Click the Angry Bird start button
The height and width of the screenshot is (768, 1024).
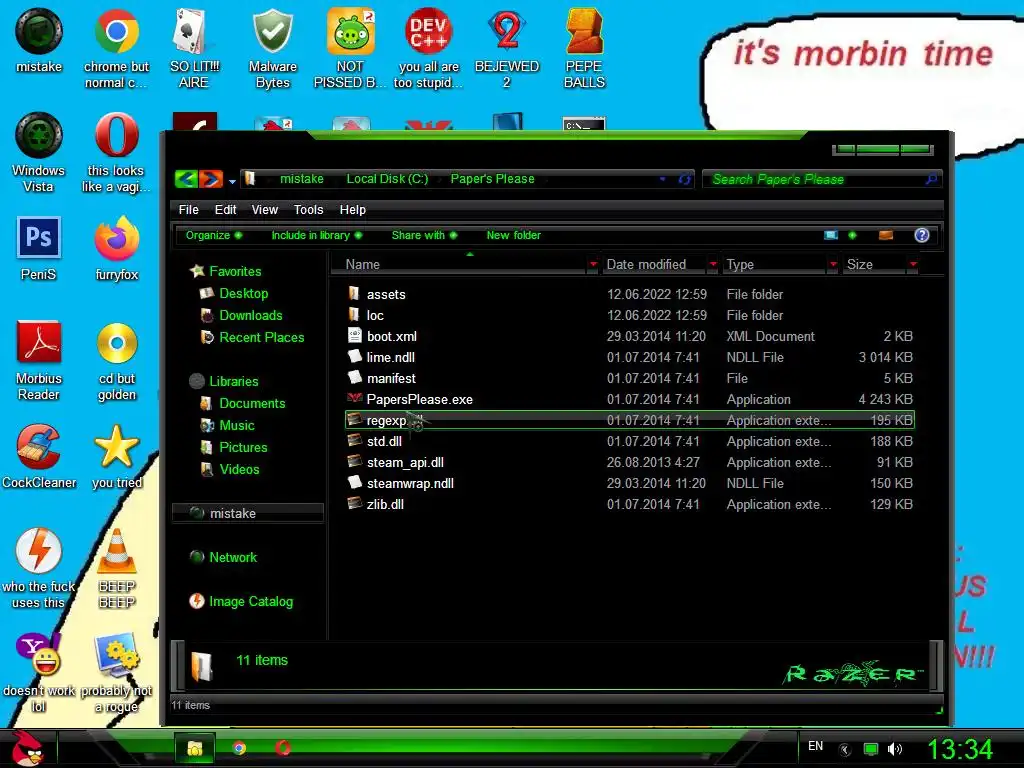pyautogui.click(x=27, y=748)
